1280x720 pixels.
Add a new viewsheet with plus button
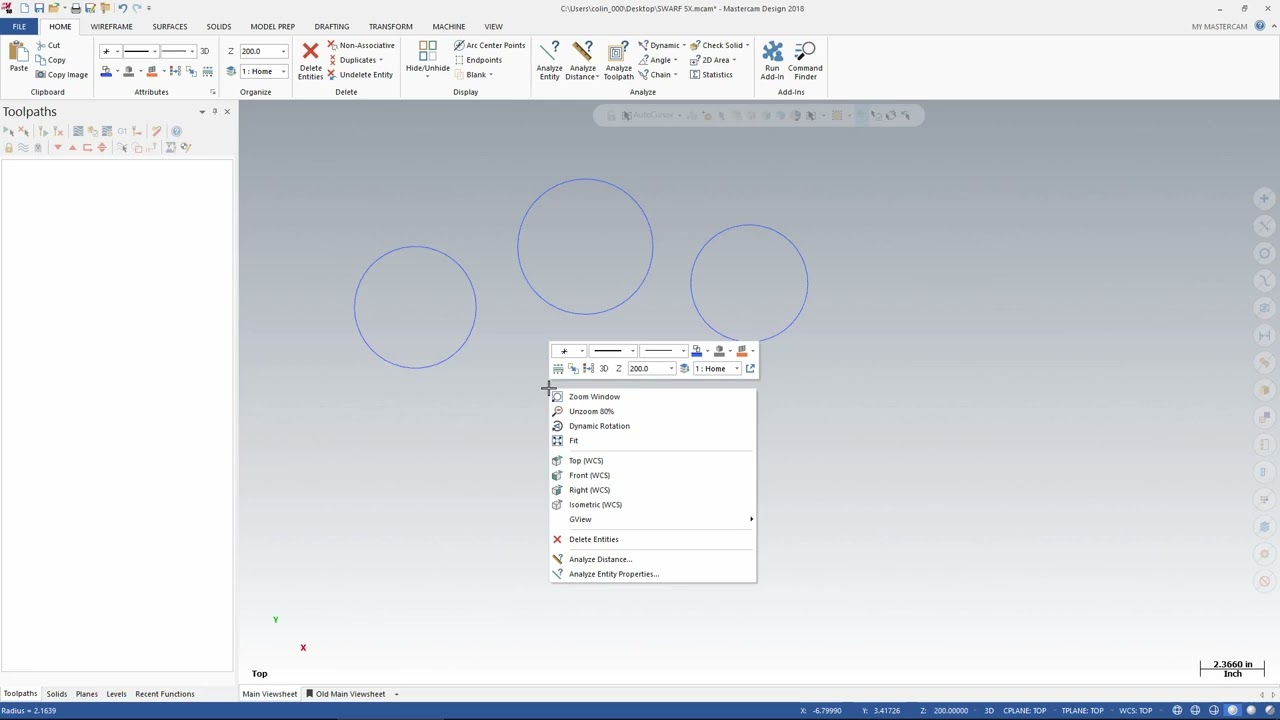396,694
